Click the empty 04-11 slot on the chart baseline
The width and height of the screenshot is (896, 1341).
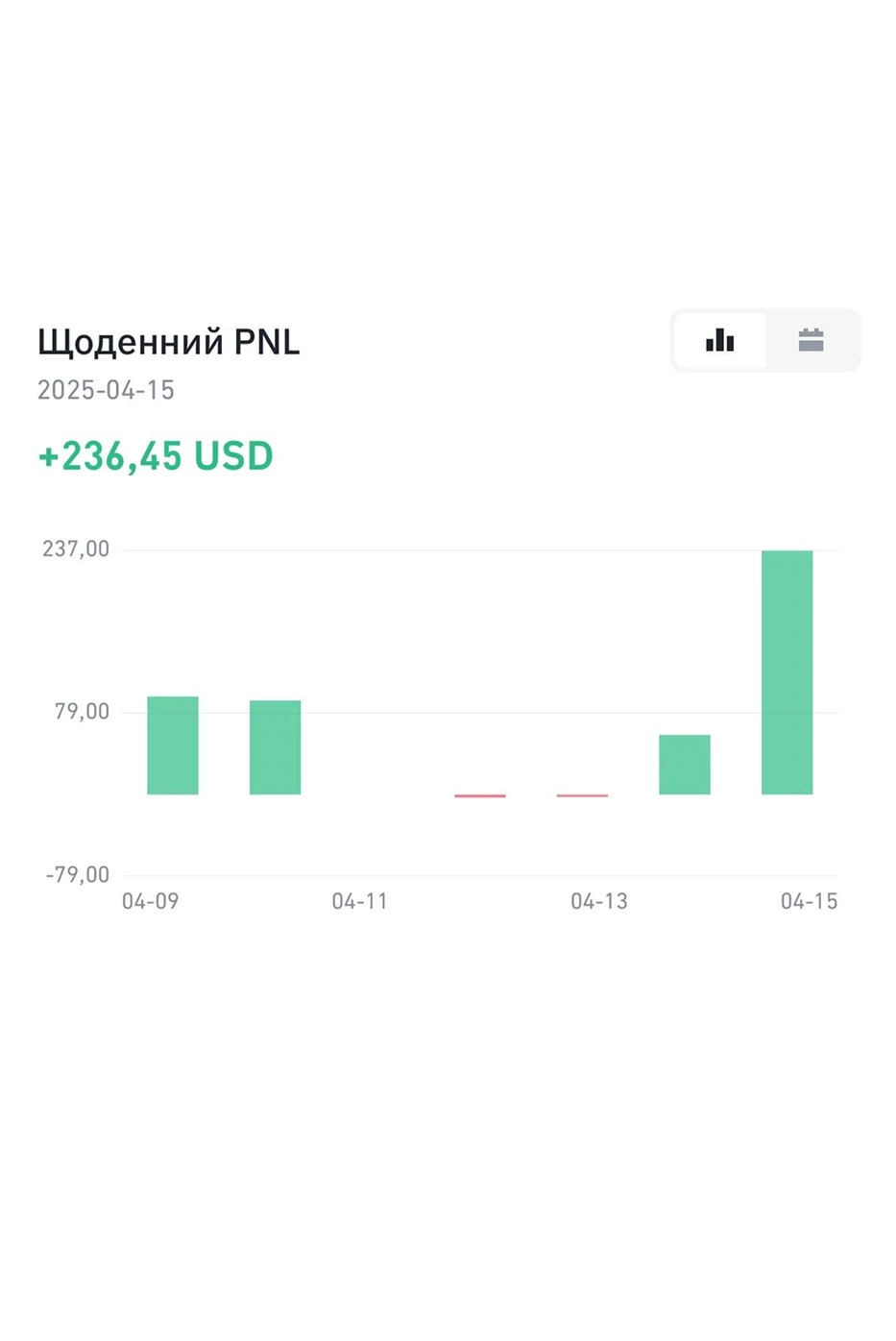click(x=377, y=793)
